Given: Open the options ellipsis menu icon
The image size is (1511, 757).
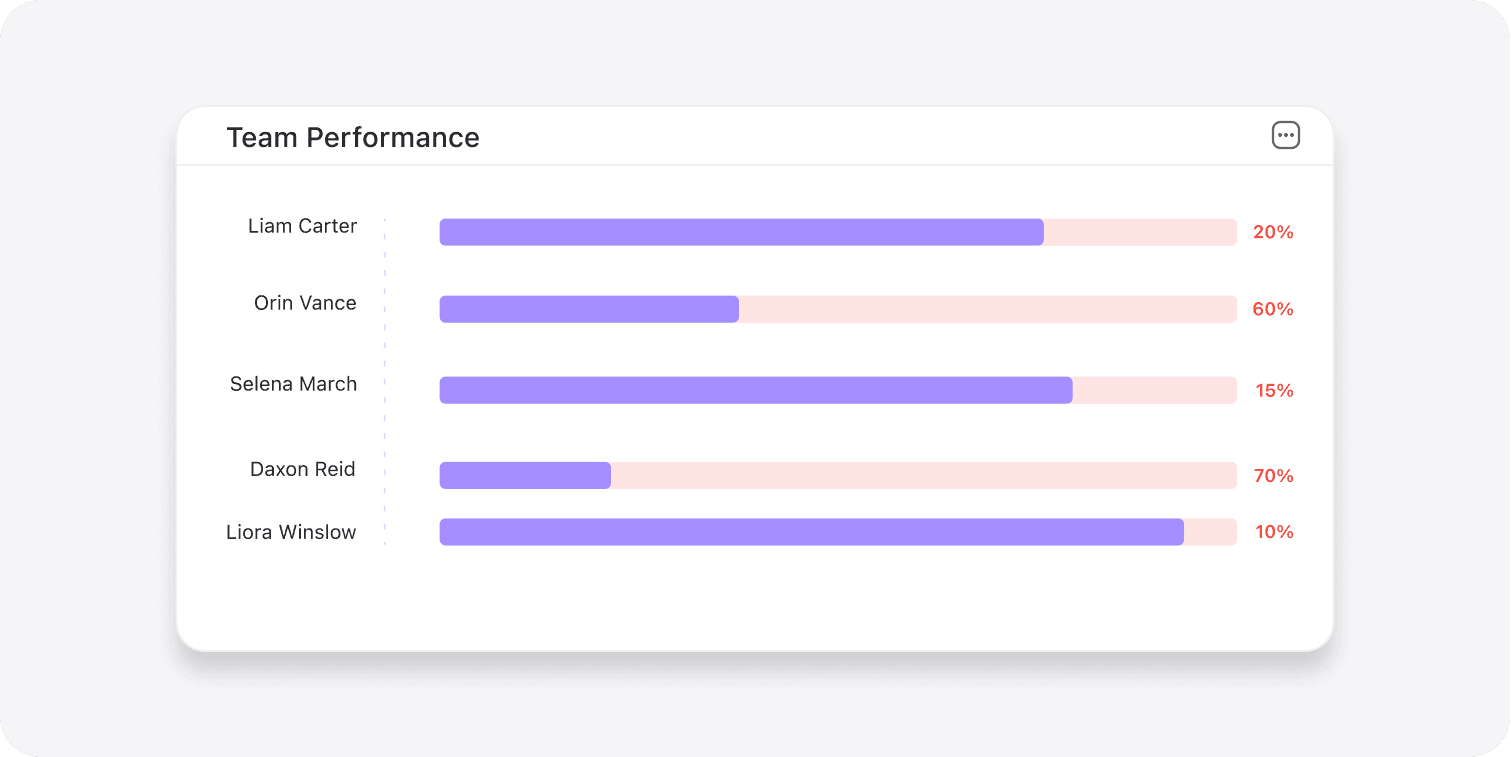Looking at the screenshot, I should tap(1286, 134).
